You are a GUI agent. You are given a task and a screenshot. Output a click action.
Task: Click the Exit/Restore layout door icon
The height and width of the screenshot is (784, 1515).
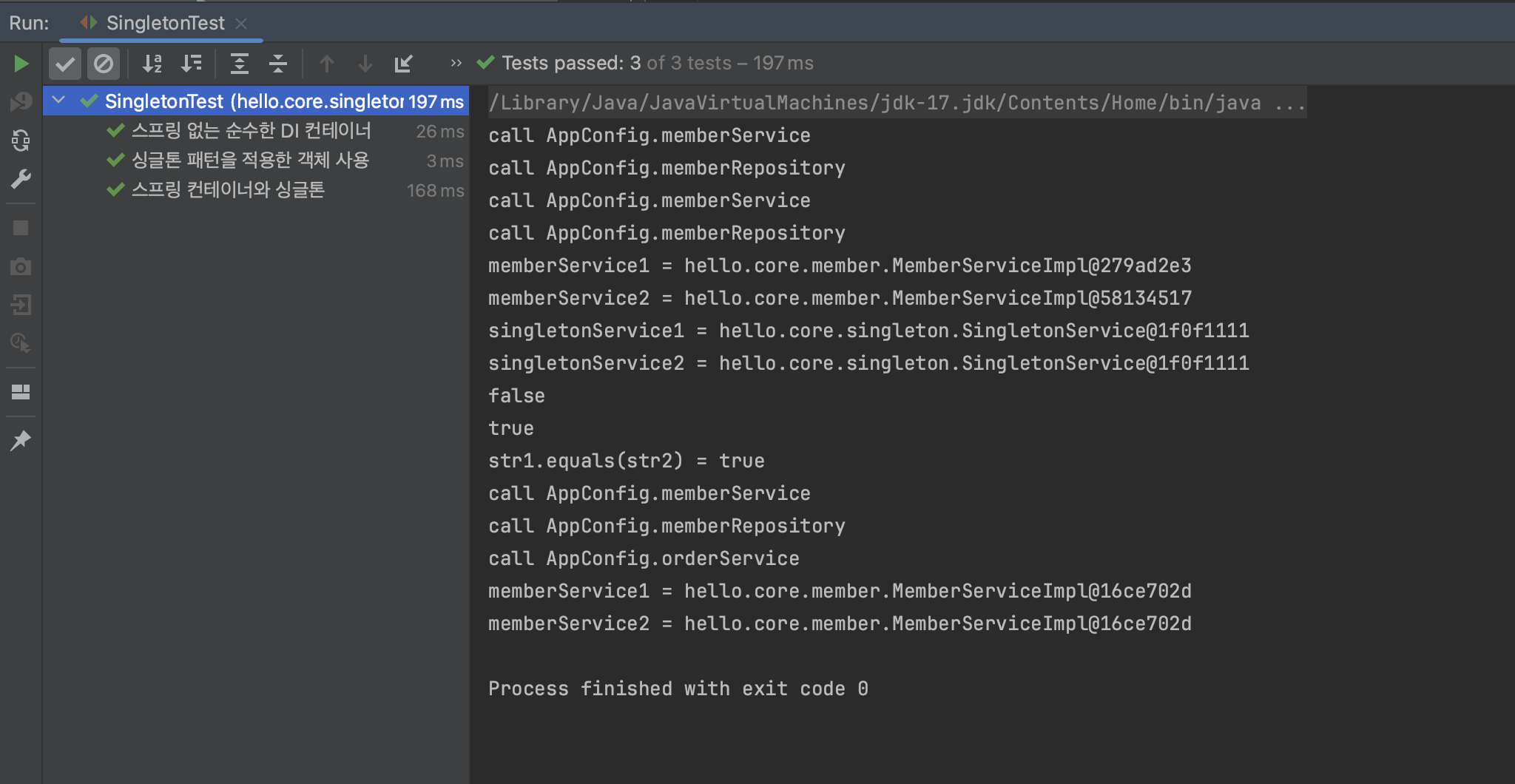pyautogui.click(x=21, y=305)
